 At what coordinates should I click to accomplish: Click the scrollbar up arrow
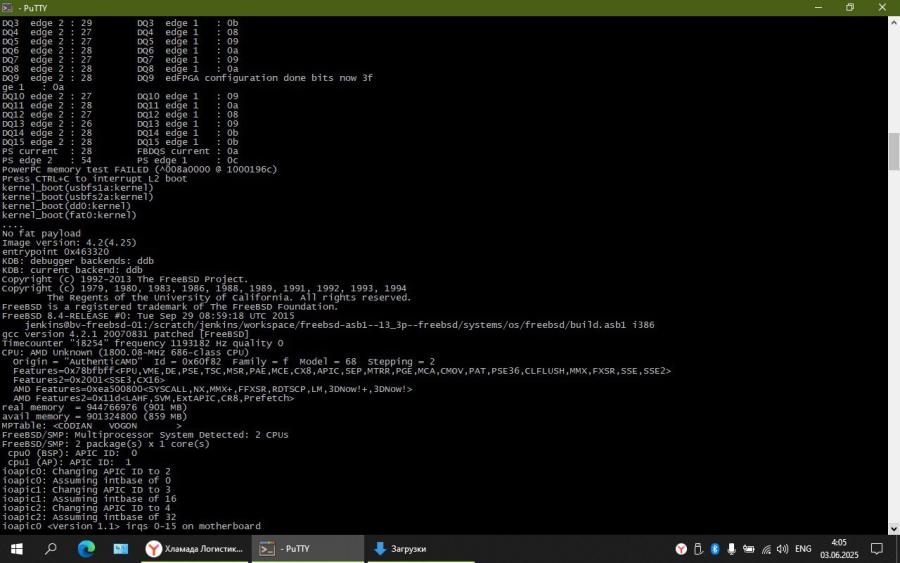(893, 22)
